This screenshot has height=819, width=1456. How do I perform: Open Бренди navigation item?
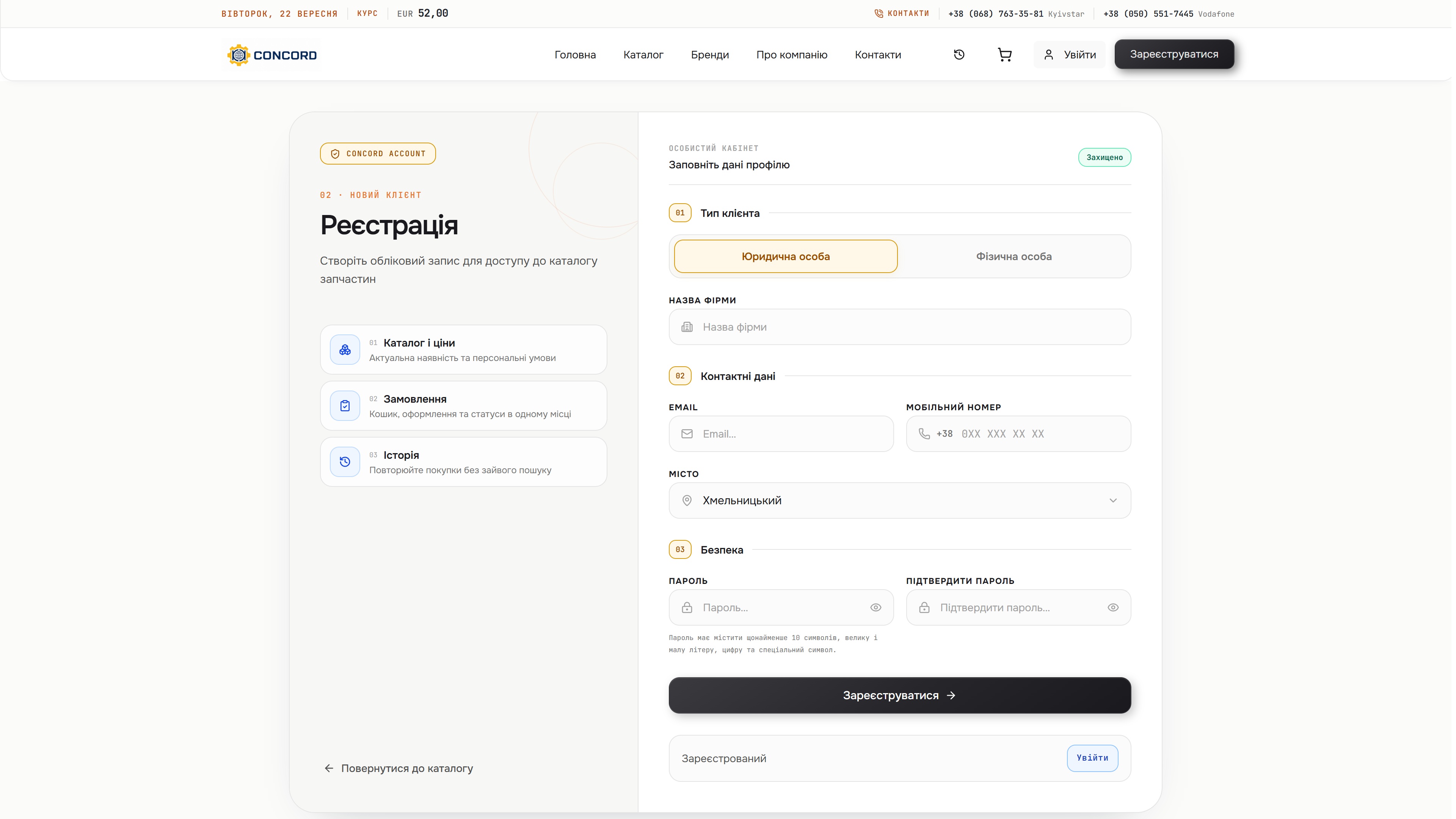pyautogui.click(x=710, y=55)
